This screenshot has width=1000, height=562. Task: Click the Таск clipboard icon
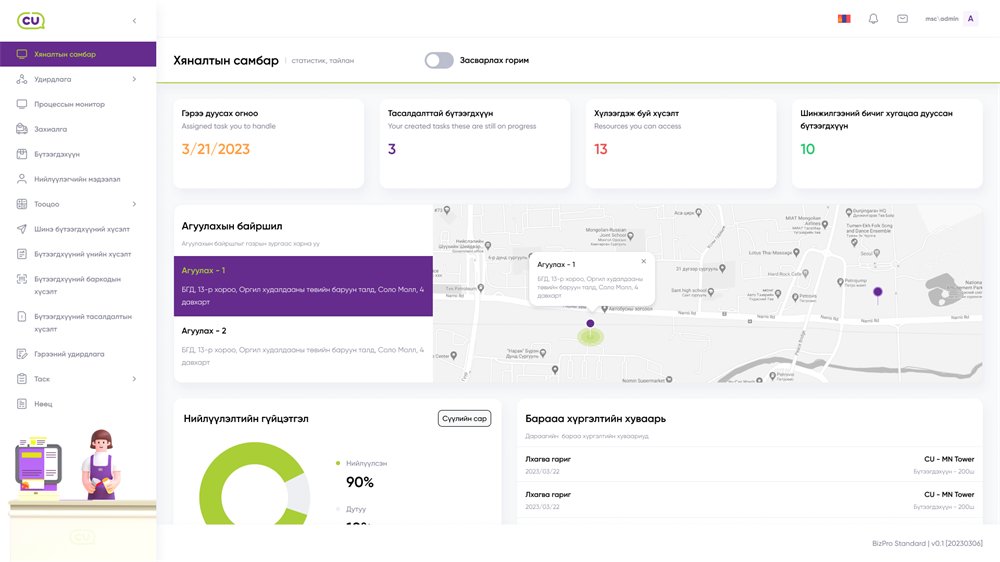click(22, 379)
